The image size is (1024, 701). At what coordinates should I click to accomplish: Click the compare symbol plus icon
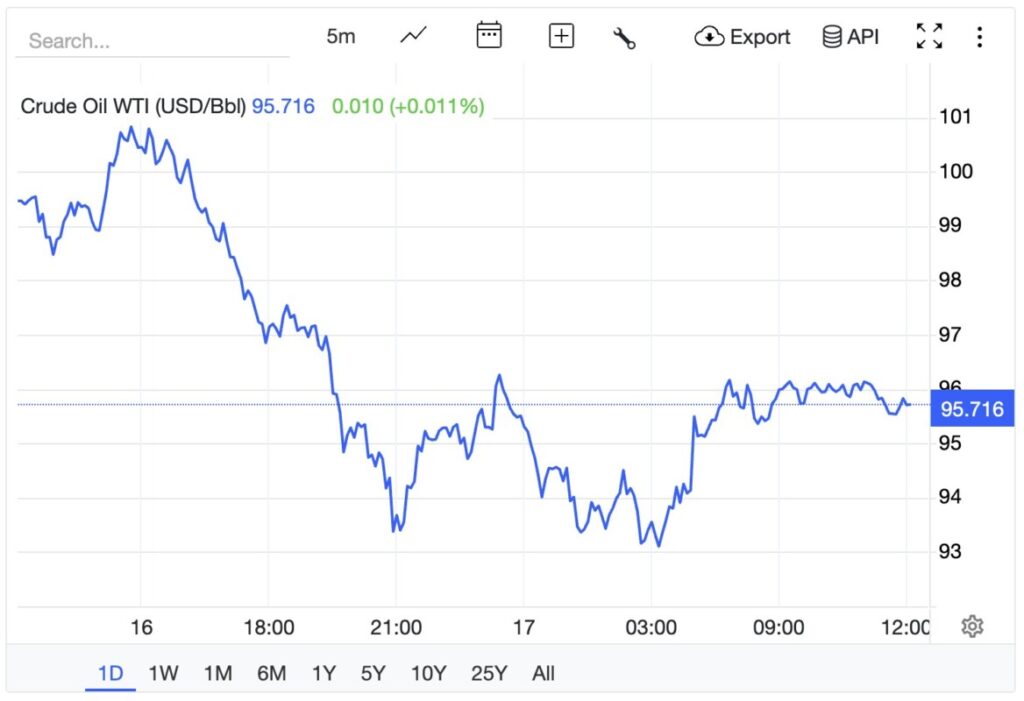tap(561, 35)
